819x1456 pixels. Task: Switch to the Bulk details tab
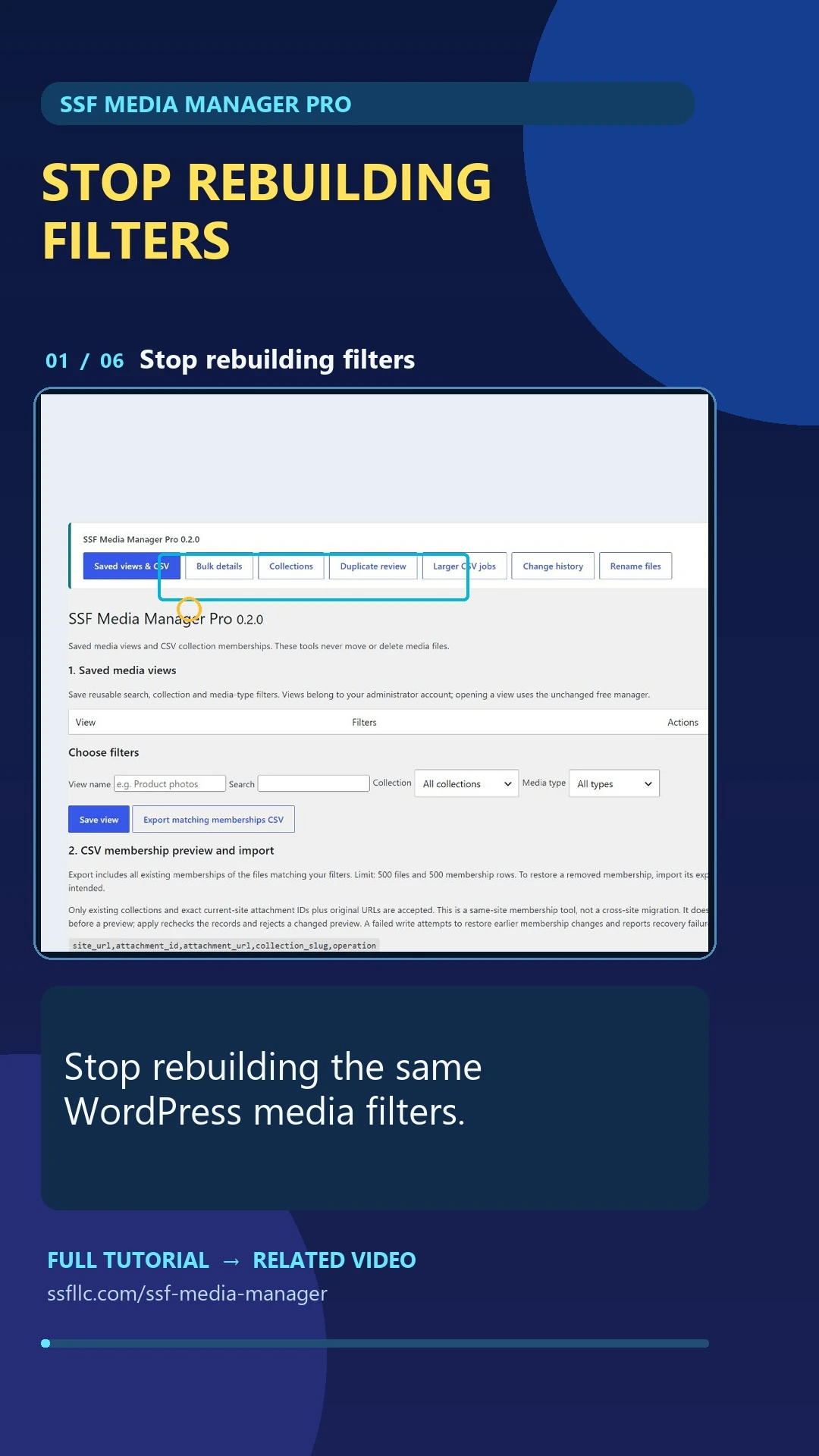[219, 566]
